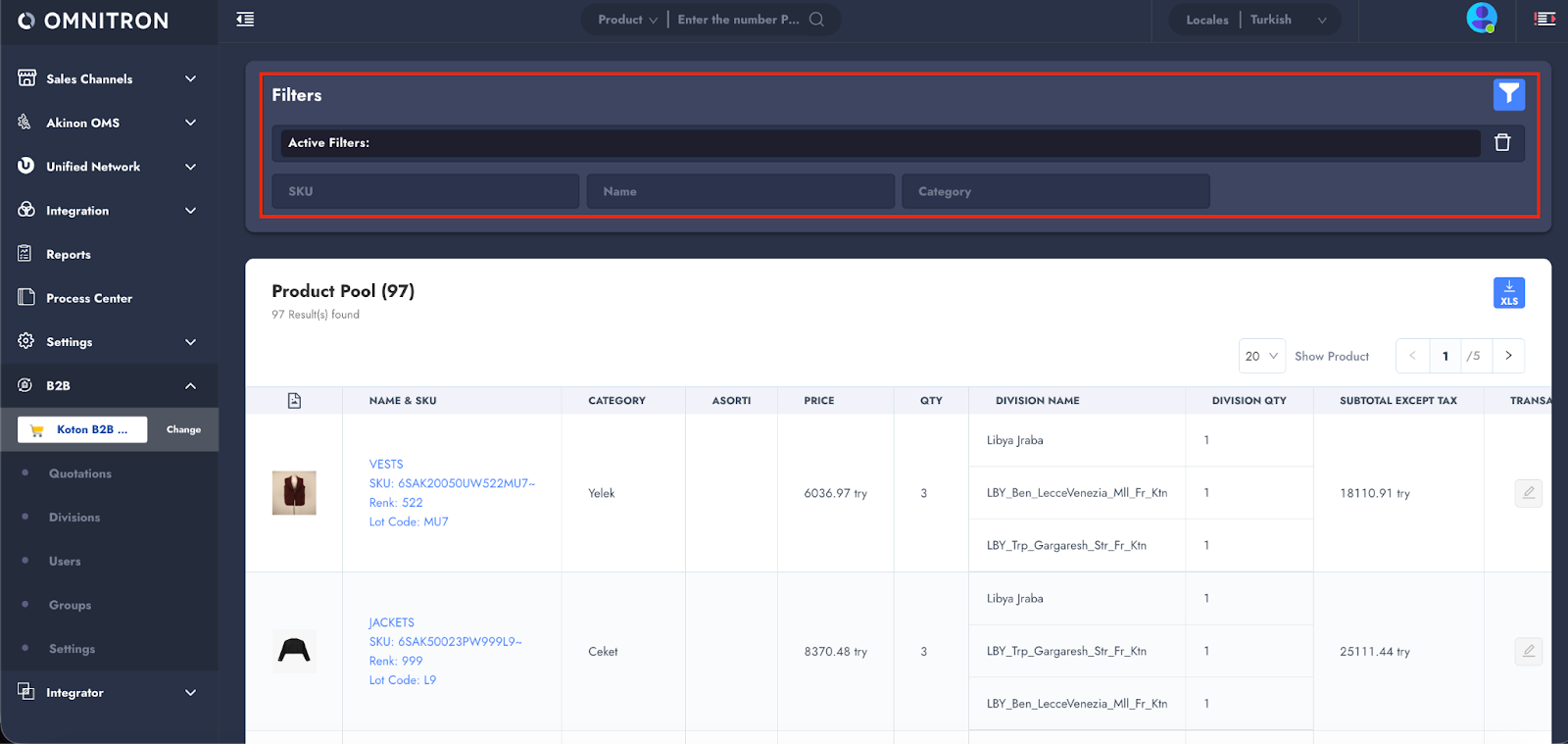Click the SKU filter input field
Viewport: 1568px width, 744px height.
tap(425, 191)
